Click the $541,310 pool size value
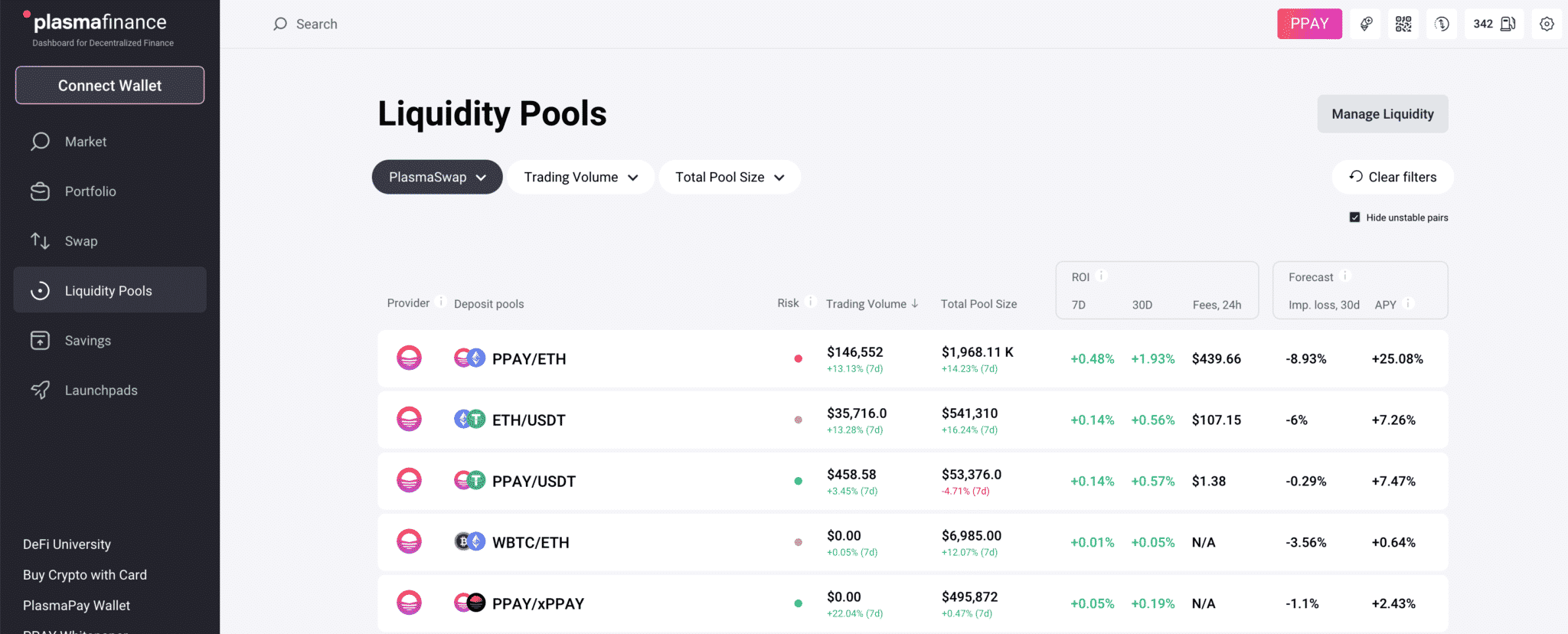The image size is (1568, 634). tap(969, 413)
